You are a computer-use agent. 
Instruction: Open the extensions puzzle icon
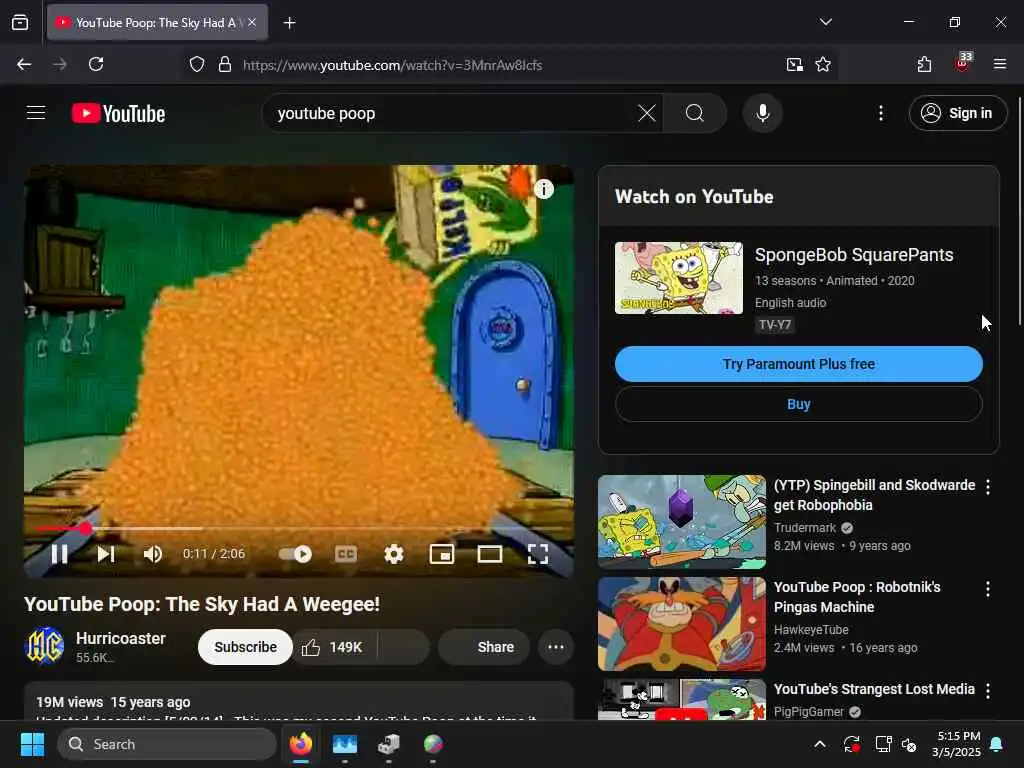[x=925, y=64]
